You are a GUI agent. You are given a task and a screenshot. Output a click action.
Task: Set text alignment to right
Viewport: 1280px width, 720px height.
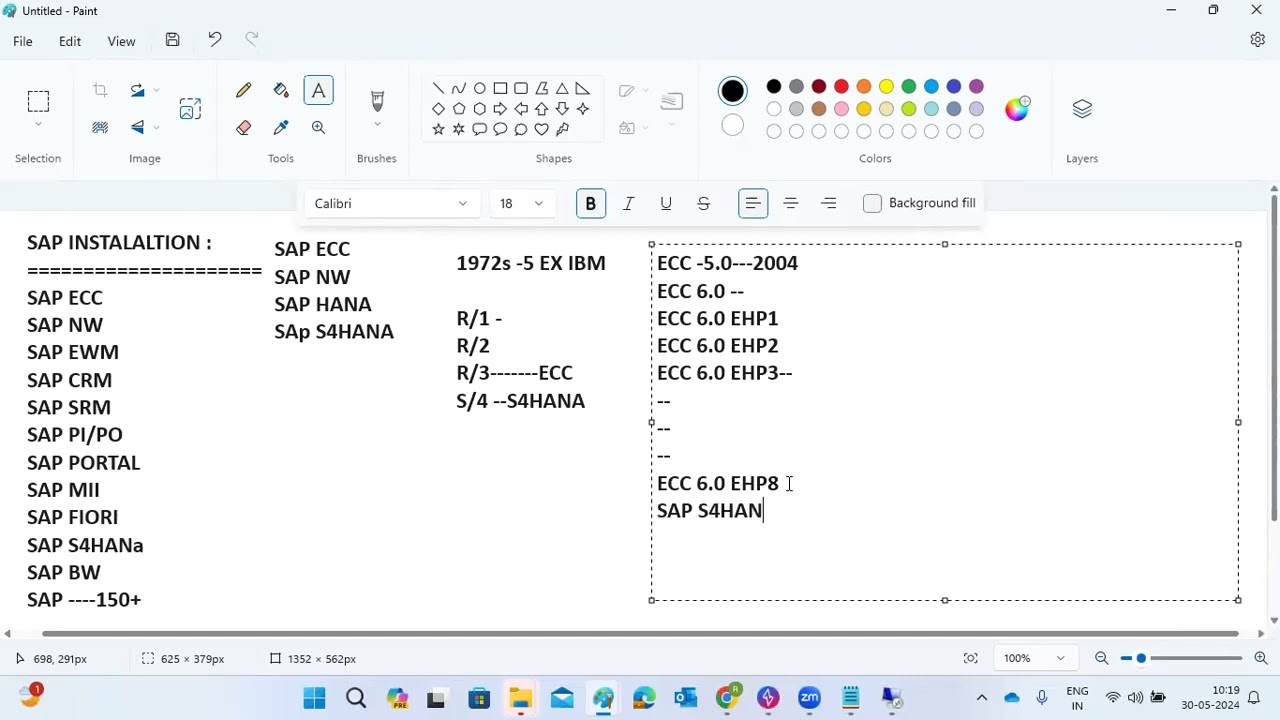tap(829, 203)
